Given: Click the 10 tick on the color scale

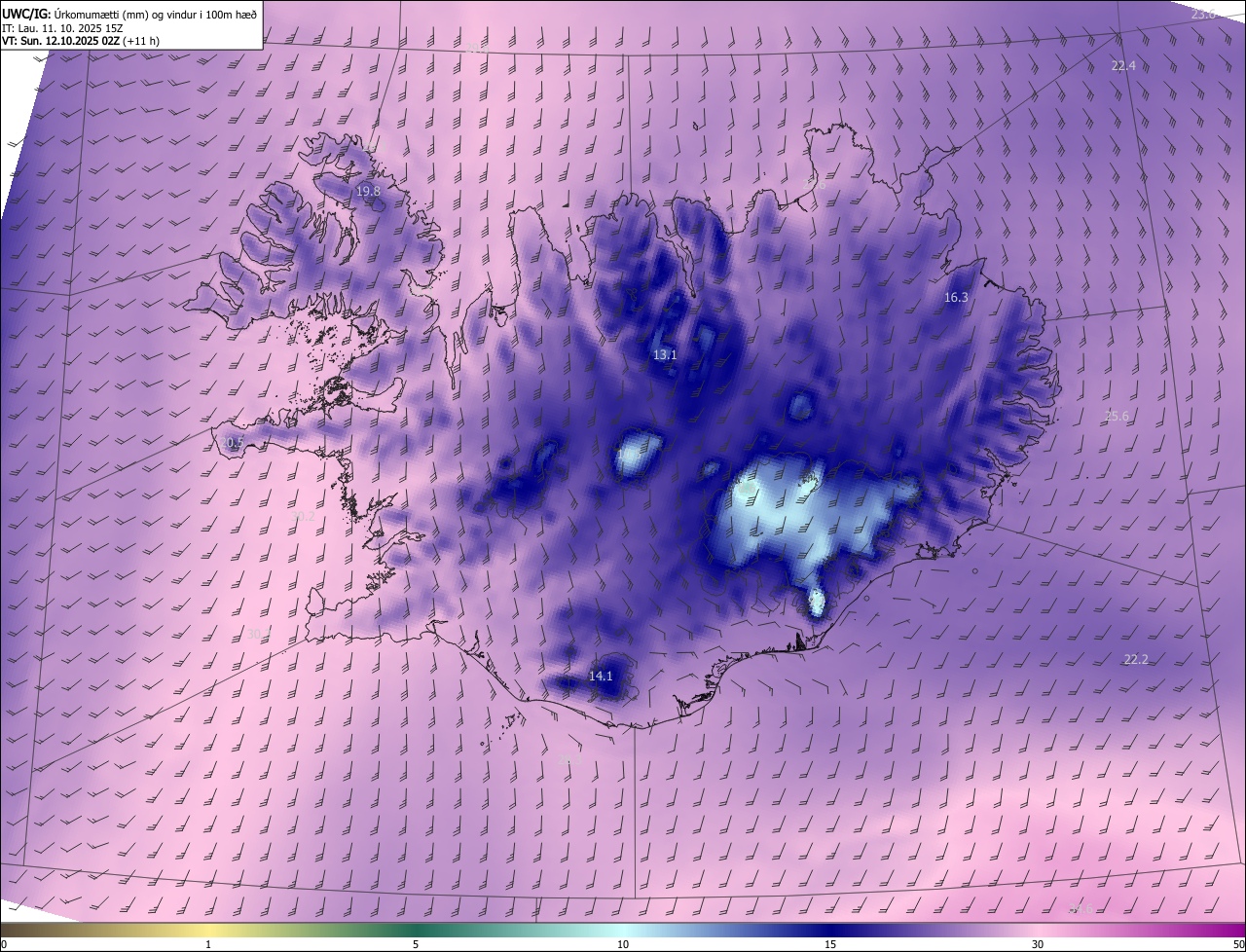Looking at the screenshot, I should [623, 944].
